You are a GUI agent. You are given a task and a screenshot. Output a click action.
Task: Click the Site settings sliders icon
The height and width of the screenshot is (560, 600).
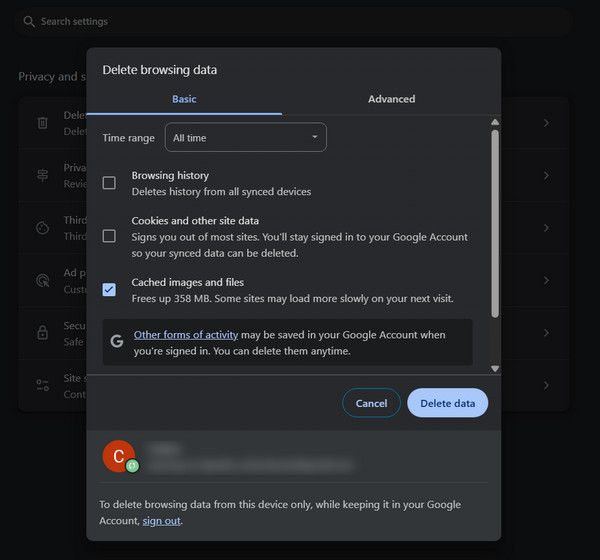point(43,384)
